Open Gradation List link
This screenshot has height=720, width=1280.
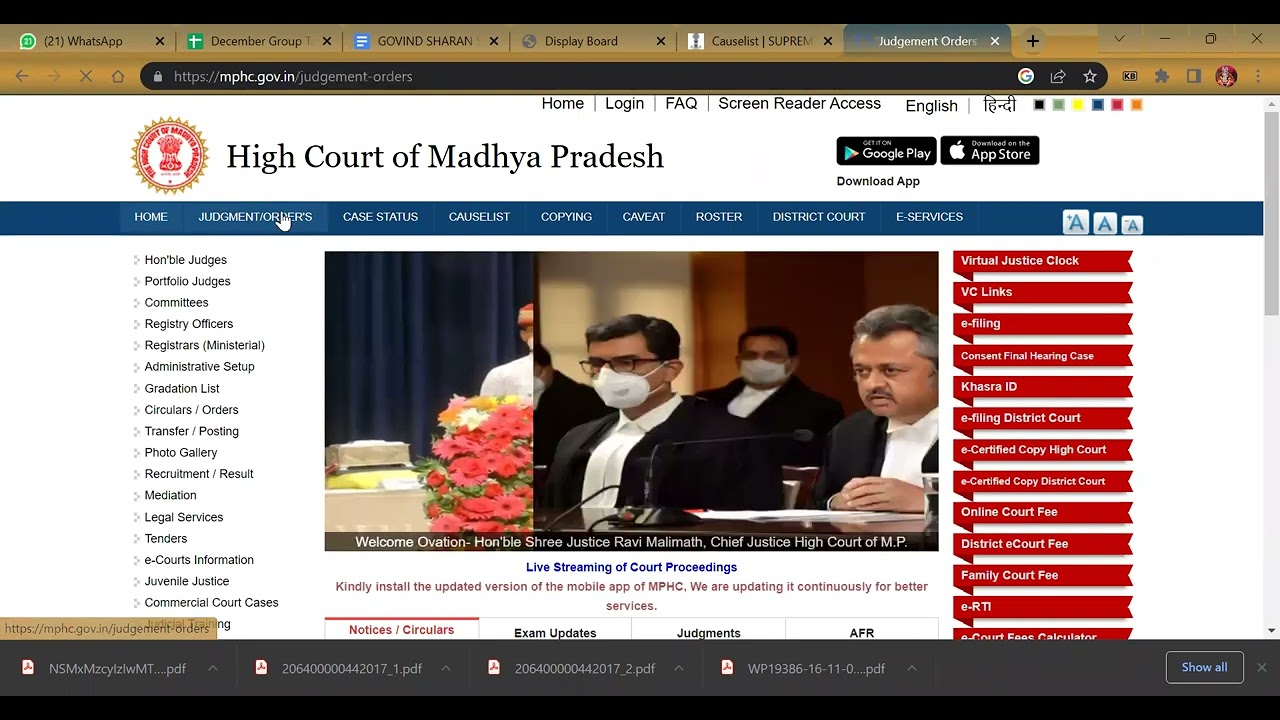181,388
